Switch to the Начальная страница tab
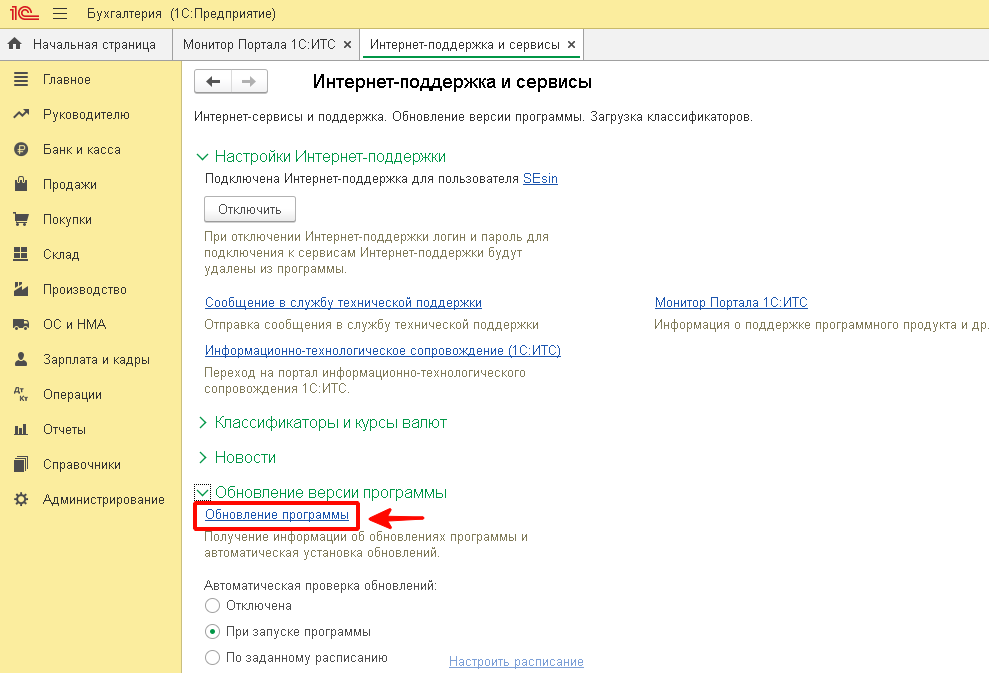Screen dimensions: 989x673 coord(86,45)
